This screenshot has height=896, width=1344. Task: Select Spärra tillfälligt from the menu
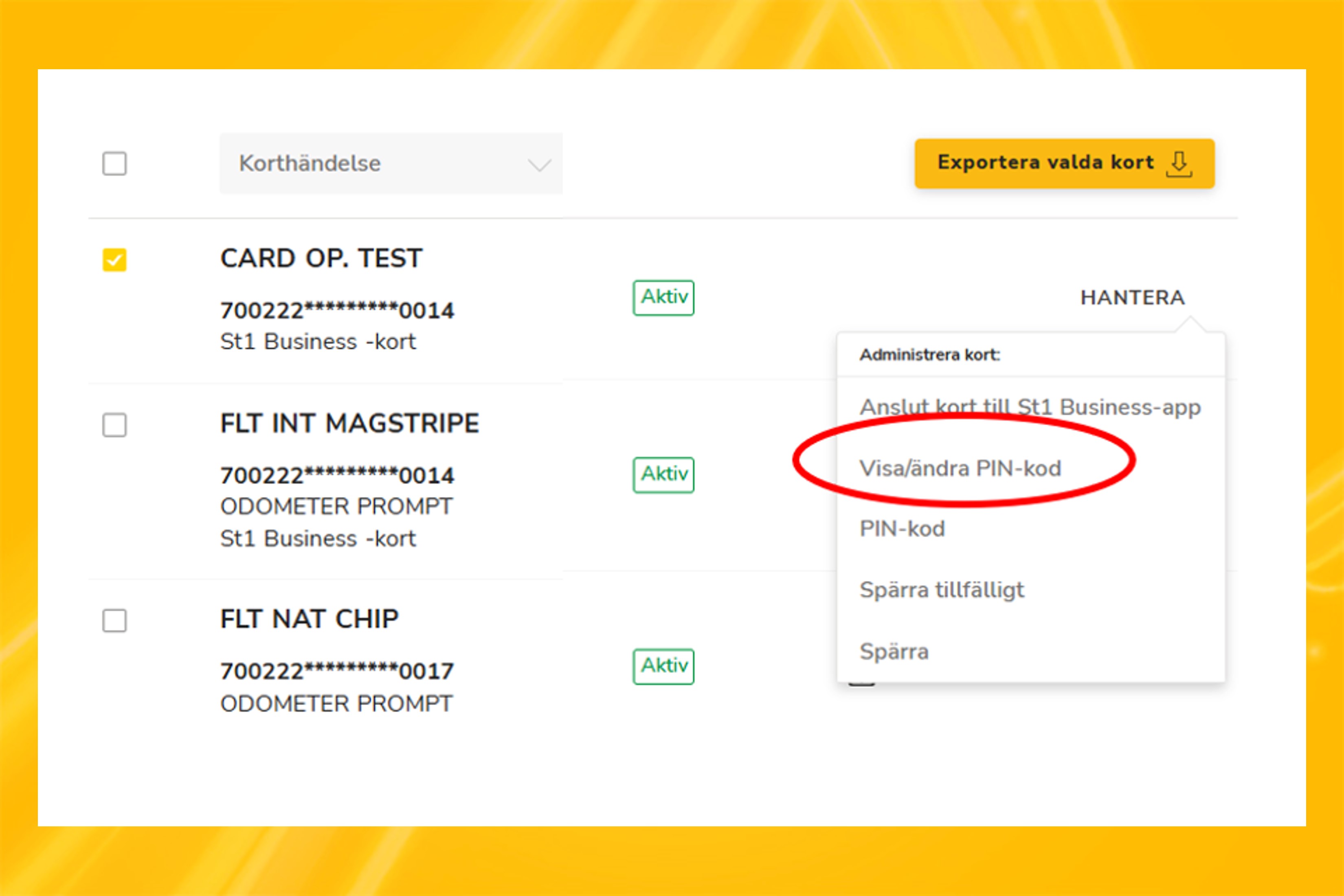942,590
